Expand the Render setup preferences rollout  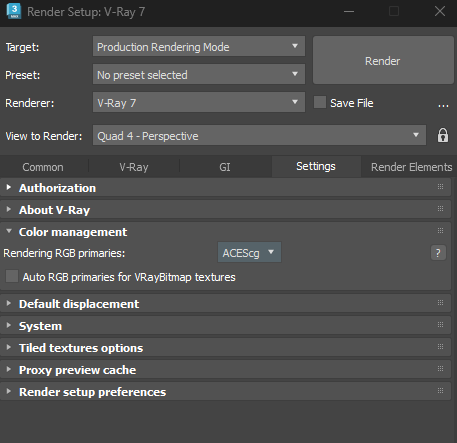click(x=225, y=392)
